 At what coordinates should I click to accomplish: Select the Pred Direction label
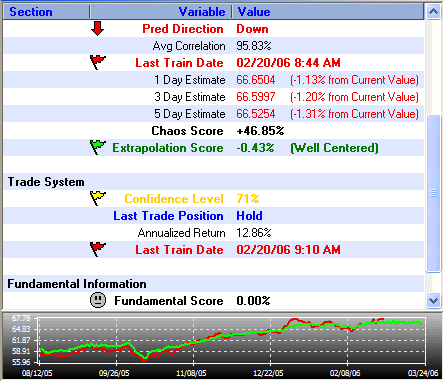pyautogui.click(x=183, y=29)
